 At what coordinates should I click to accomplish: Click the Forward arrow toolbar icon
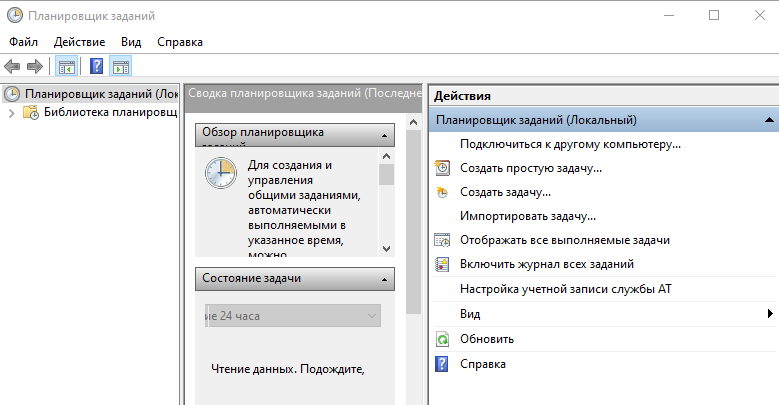35,67
